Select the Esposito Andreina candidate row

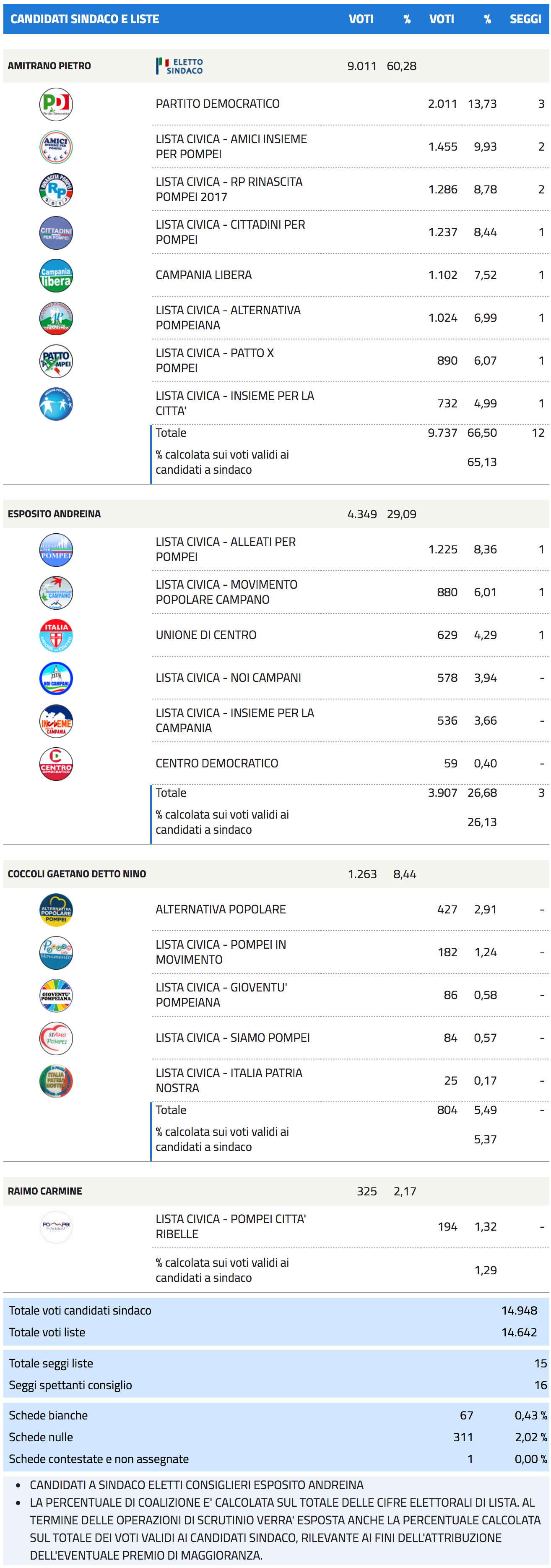(54, 514)
